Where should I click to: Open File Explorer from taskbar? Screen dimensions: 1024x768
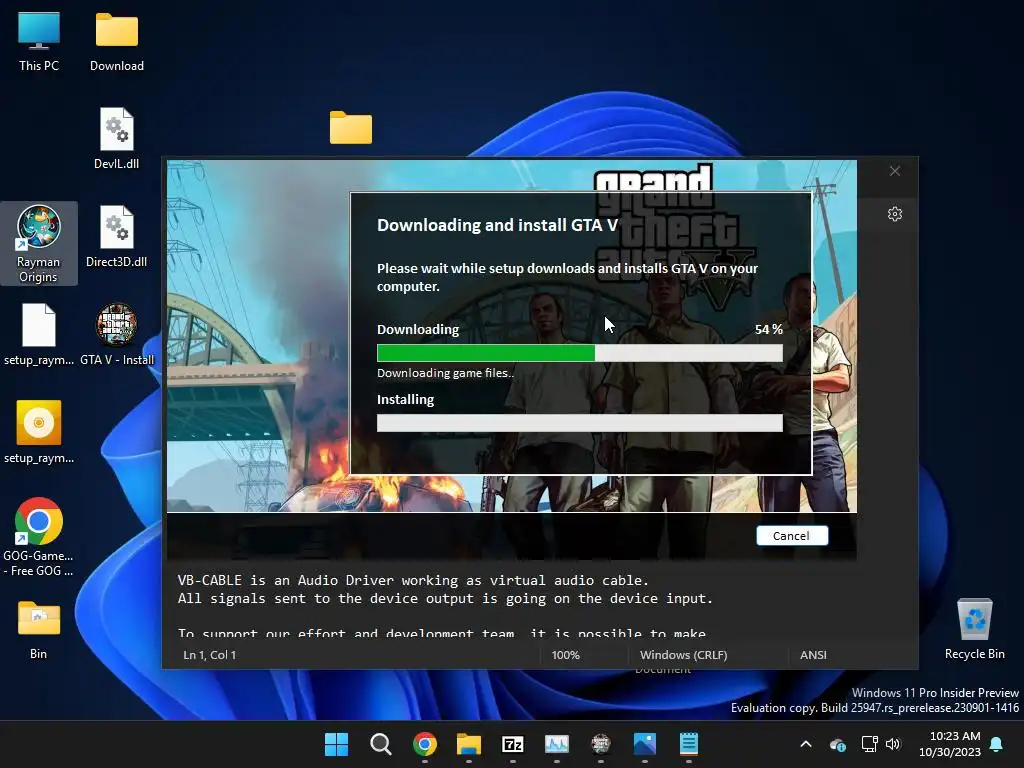[469, 744]
